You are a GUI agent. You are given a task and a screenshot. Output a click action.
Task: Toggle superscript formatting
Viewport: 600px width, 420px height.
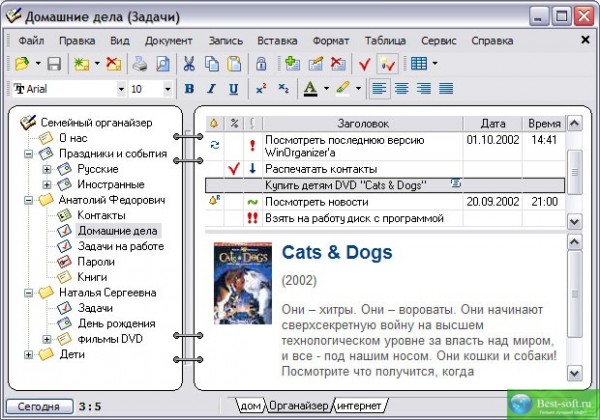[x=261, y=89]
